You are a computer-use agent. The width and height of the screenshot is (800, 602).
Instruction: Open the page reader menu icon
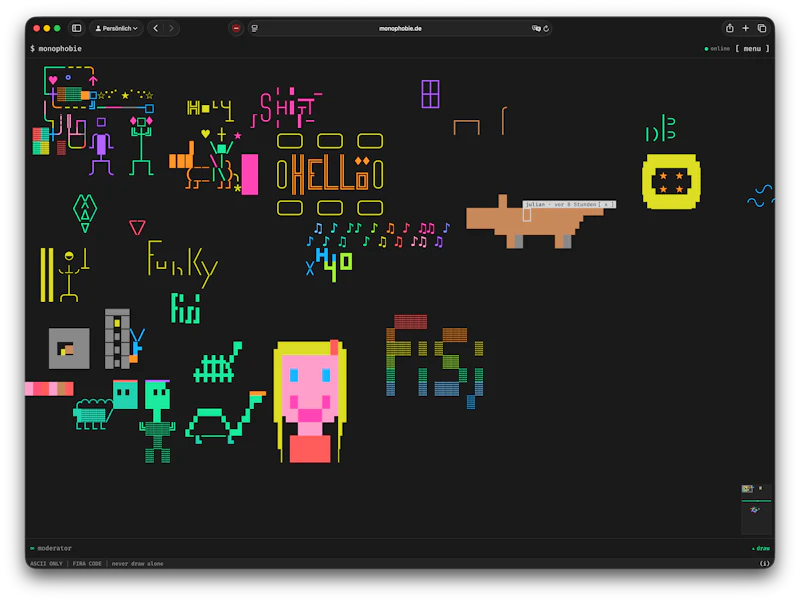[x=255, y=29]
